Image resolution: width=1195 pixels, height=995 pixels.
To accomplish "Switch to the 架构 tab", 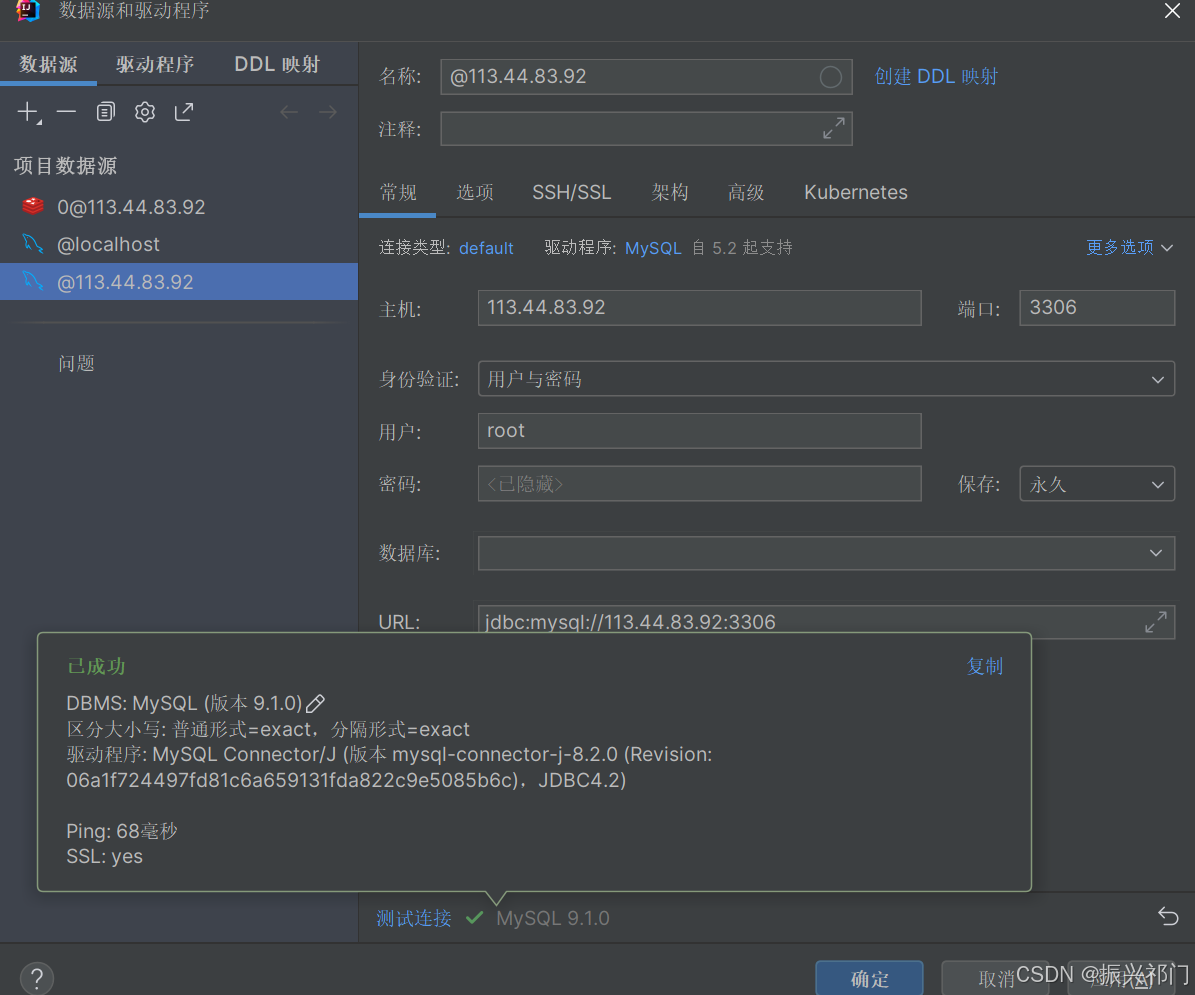I will click(x=670, y=192).
